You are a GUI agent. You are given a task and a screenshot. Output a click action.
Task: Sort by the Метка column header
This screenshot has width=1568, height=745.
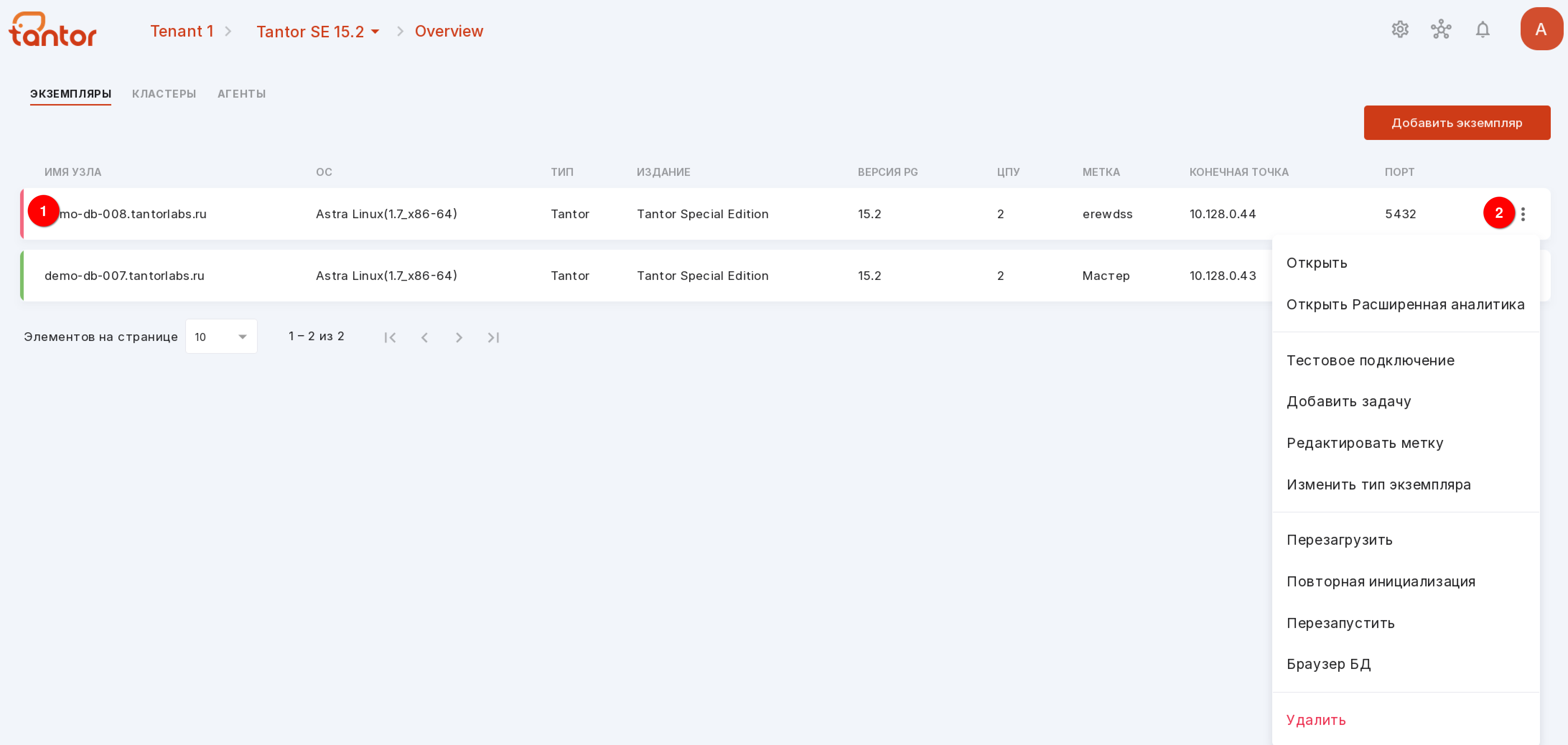[1101, 172]
